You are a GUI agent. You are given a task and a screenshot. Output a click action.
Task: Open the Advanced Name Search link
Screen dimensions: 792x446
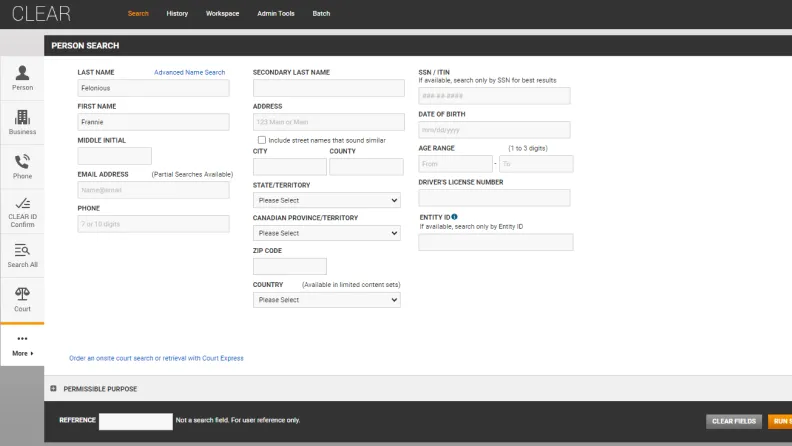point(189,72)
